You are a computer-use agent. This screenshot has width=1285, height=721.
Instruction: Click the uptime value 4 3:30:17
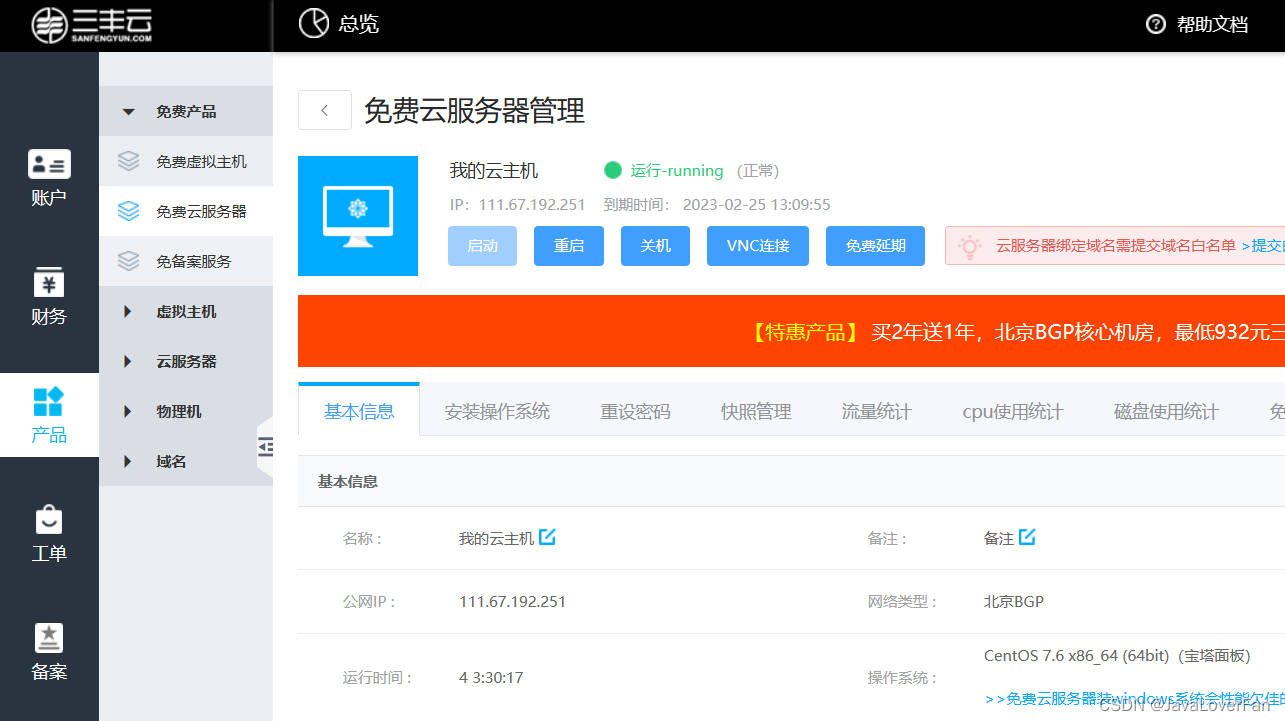(x=491, y=677)
